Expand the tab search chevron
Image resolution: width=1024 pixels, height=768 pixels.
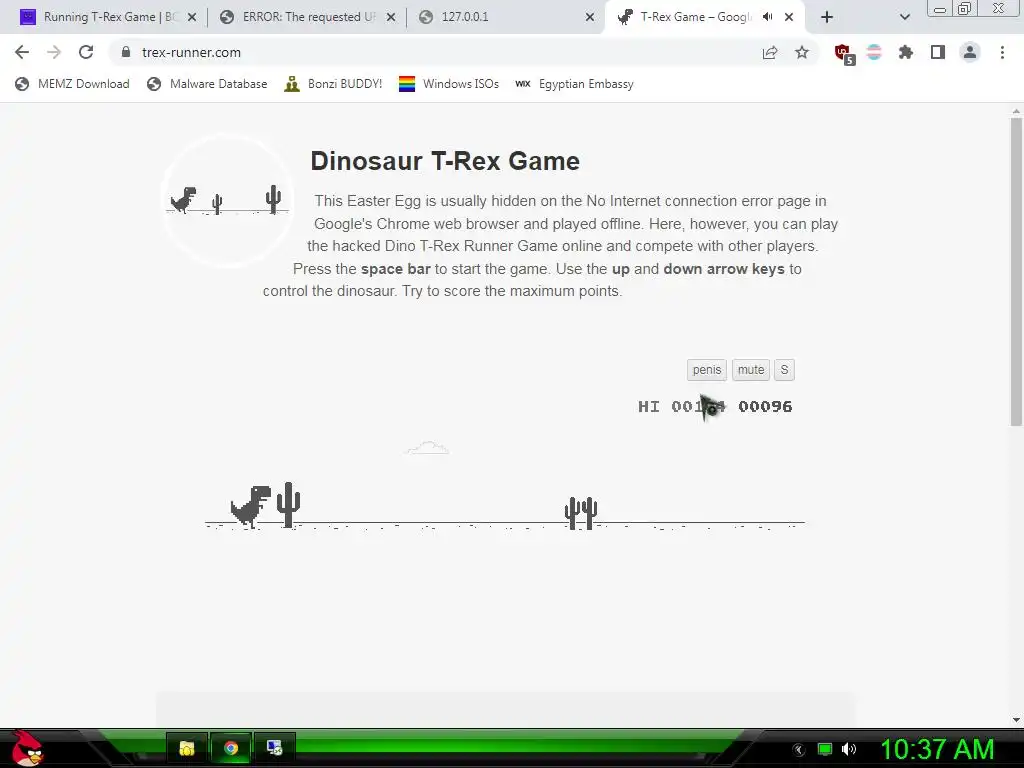coord(904,17)
